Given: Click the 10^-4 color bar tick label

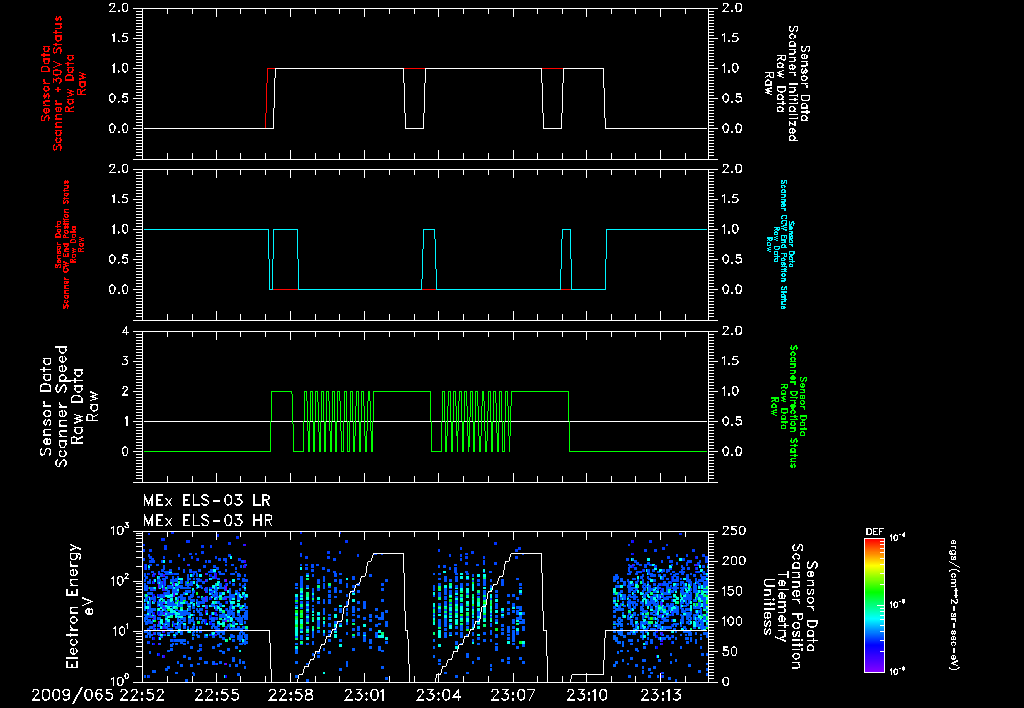Looking at the screenshot, I should [897, 538].
